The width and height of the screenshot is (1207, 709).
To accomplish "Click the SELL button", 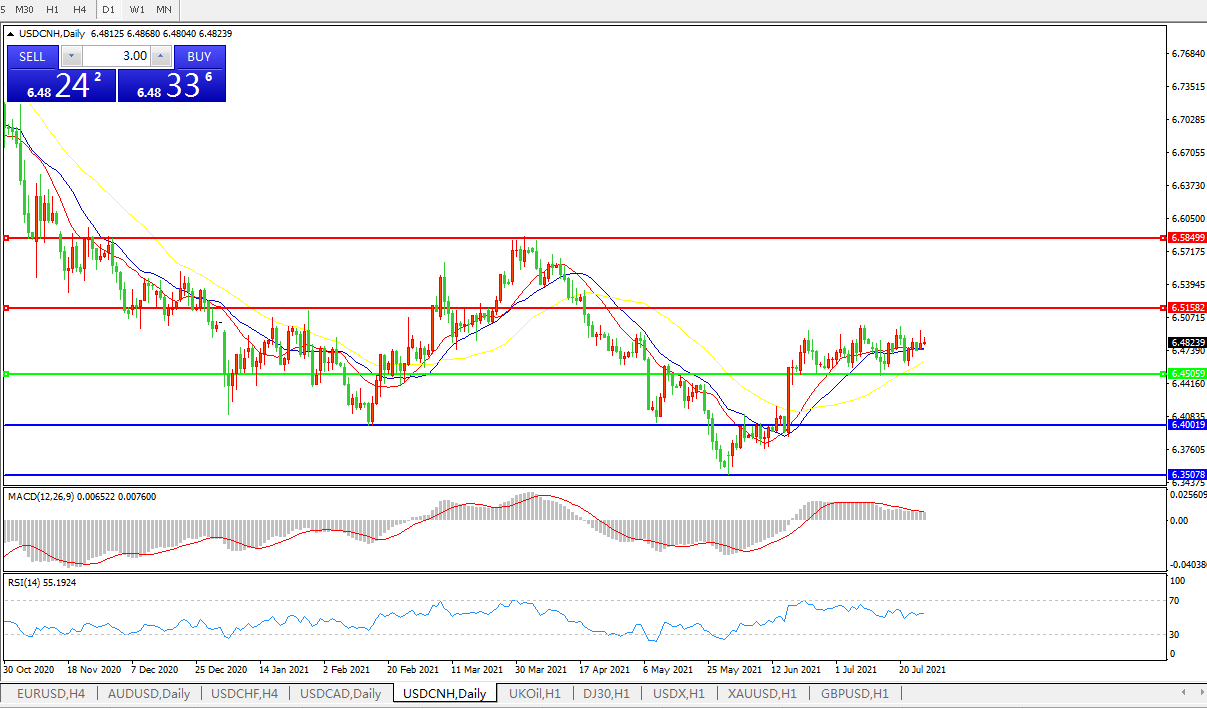I will click(x=32, y=57).
